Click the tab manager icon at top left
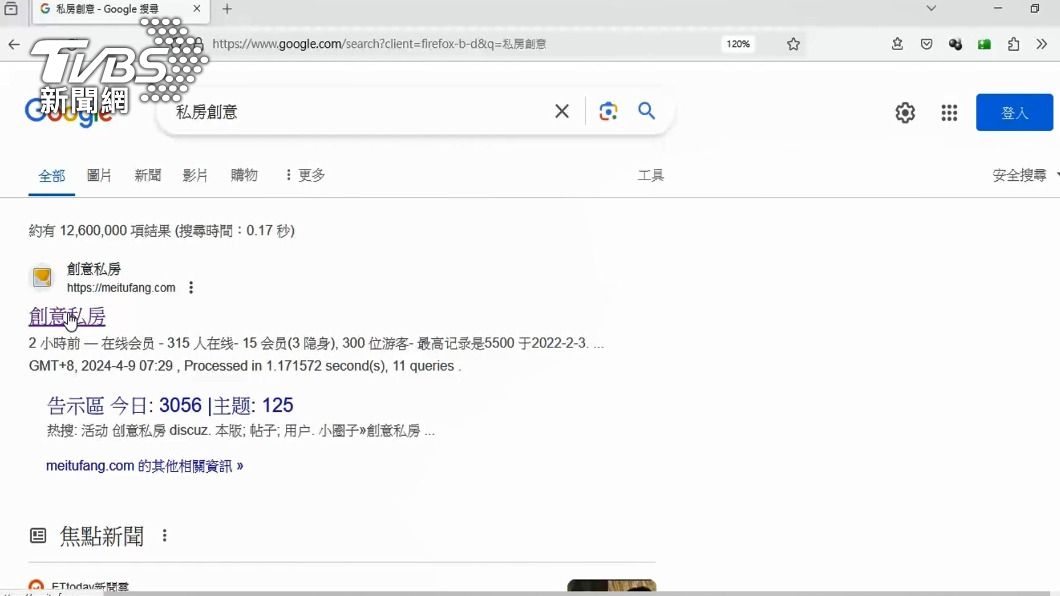The image size is (1060, 596). pyautogui.click(x=11, y=9)
